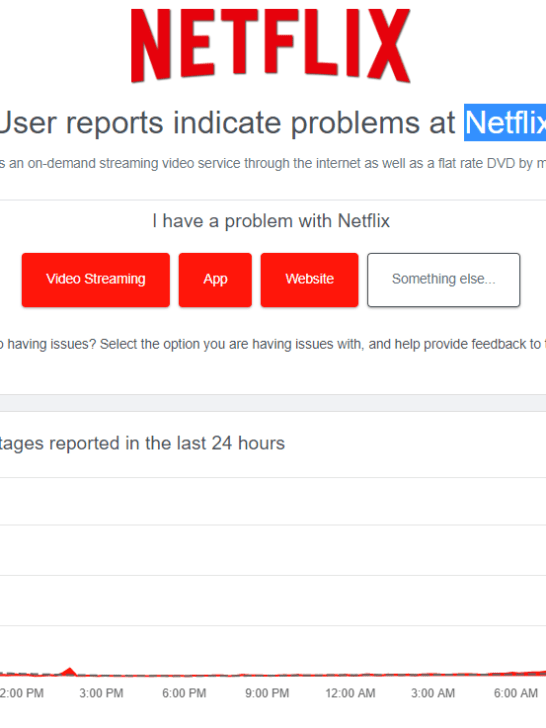
Task: Click the small red spike on outage chart
Action: (x=70, y=671)
